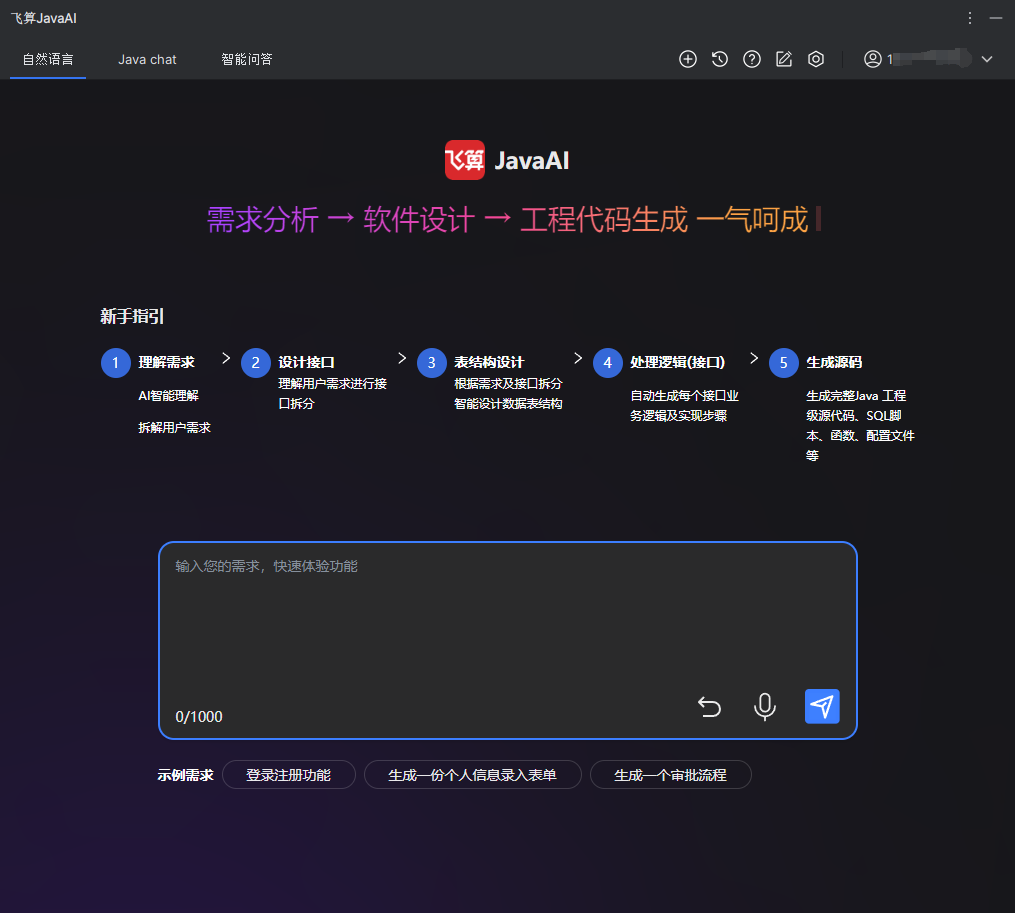This screenshot has height=913, width=1015.
Task: Open the three-dot more options menu
Action: 970,18
